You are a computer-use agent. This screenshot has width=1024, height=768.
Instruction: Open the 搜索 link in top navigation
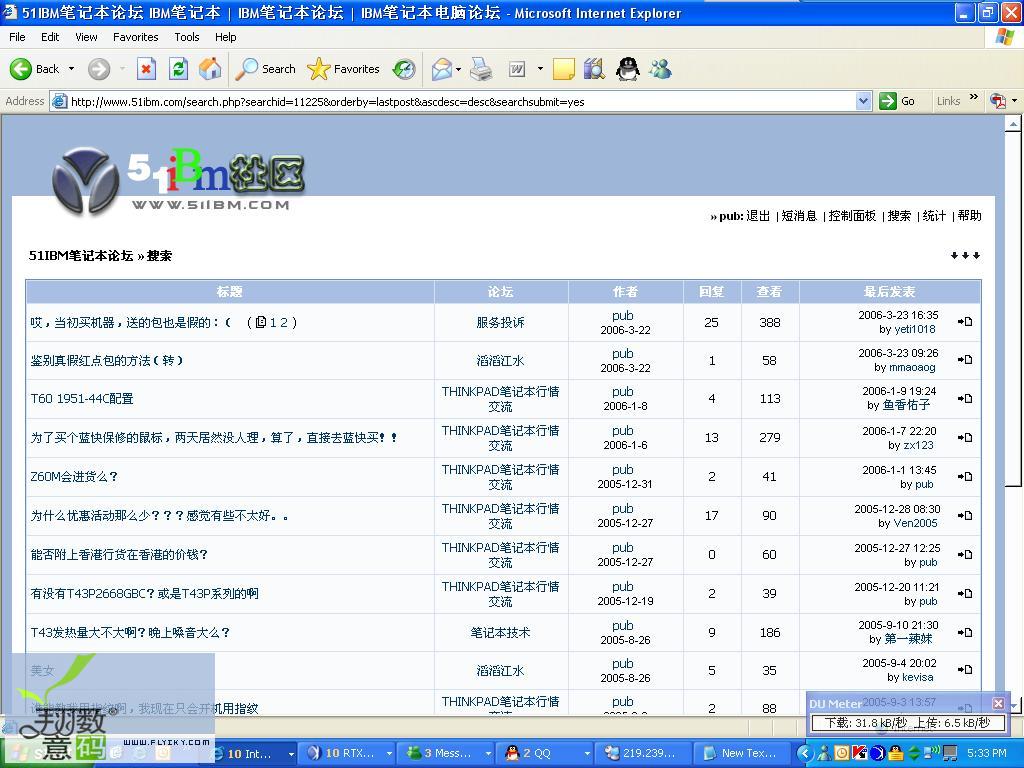pos(899,216)
